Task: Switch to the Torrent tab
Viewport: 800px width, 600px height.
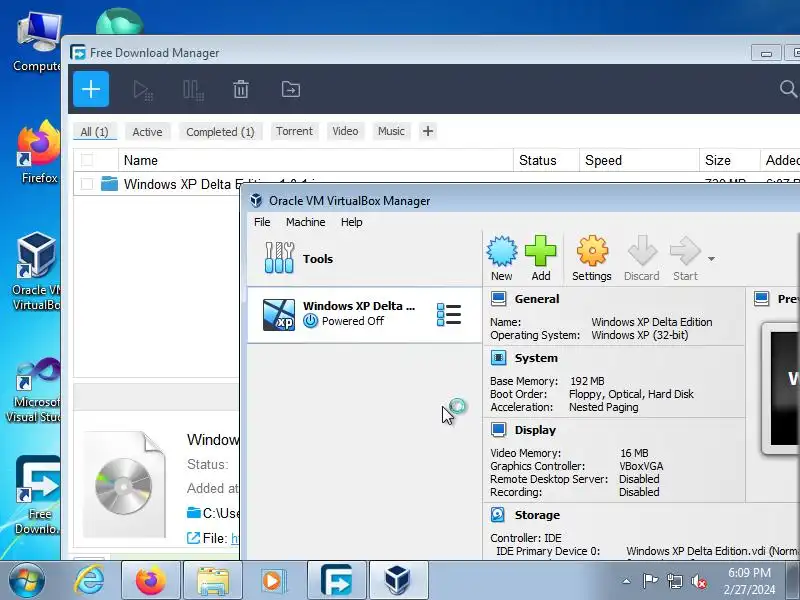Action: [294, 131]
